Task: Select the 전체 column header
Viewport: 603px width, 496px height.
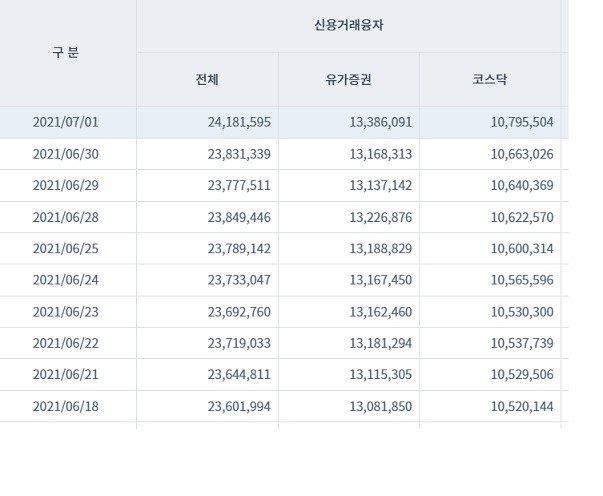Action: click(207, 80)
